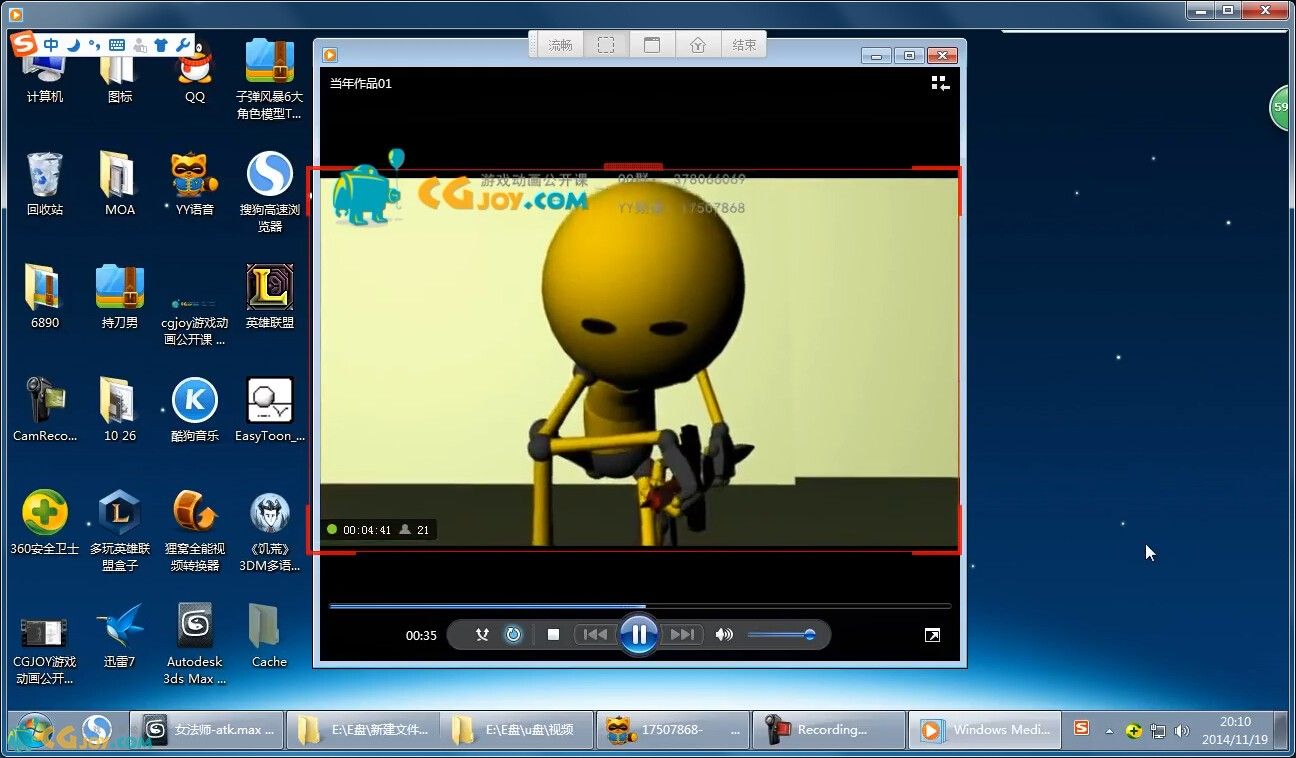Launch 迅雷7 desktop icon
1296x758 pixels.
coord(120,636)
